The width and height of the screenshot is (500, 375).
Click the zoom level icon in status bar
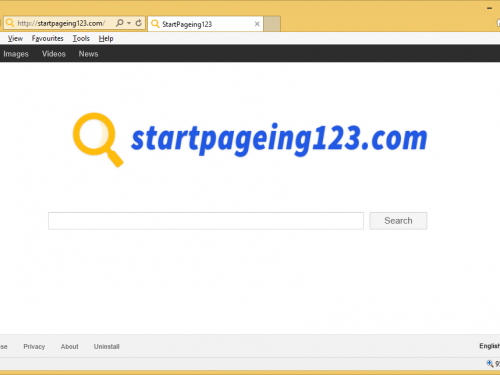490,364
